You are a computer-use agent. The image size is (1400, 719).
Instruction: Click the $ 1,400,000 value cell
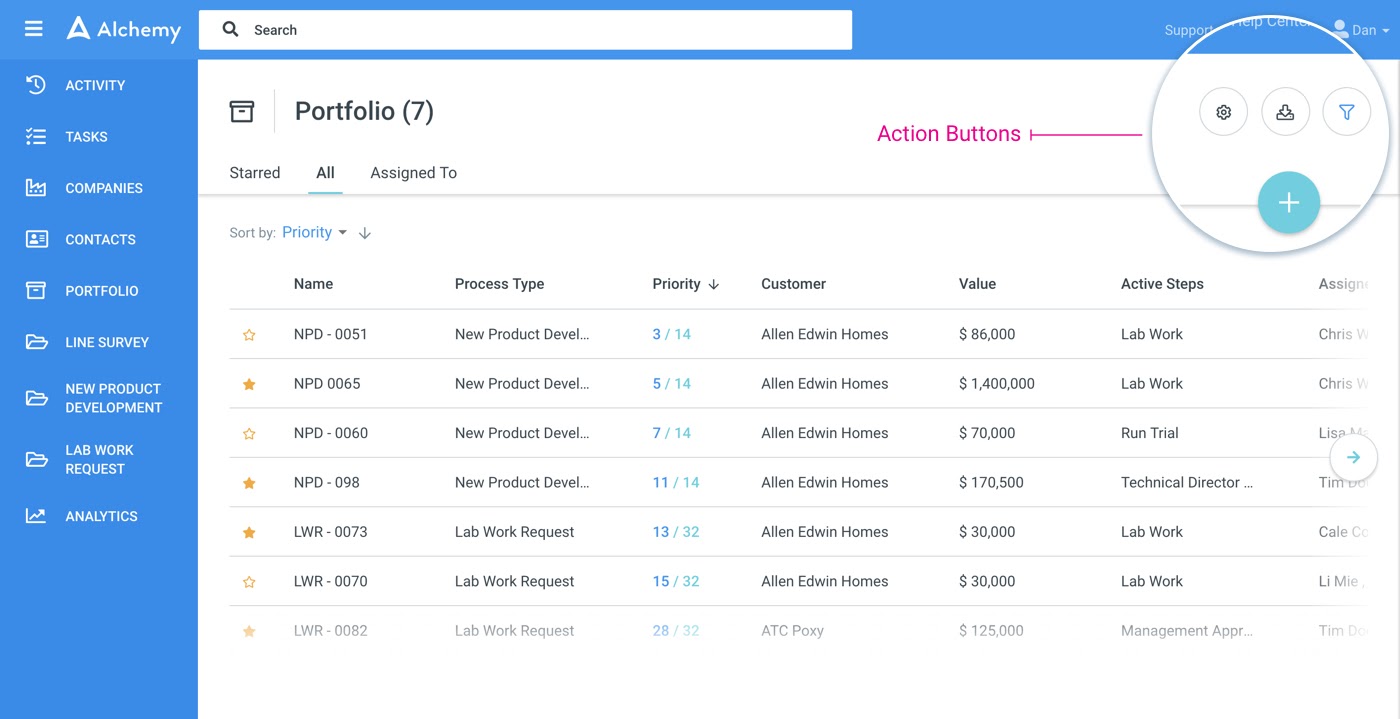996,383
